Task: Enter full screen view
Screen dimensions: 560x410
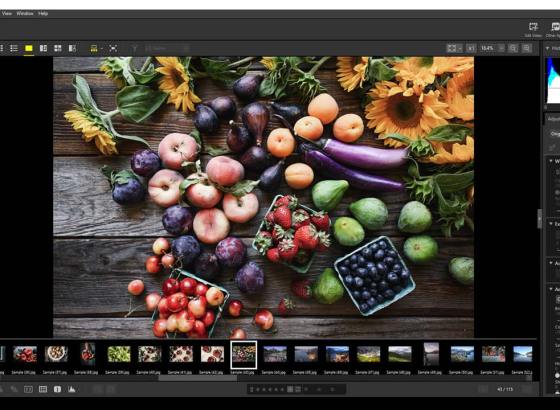Action: point(113,48)
